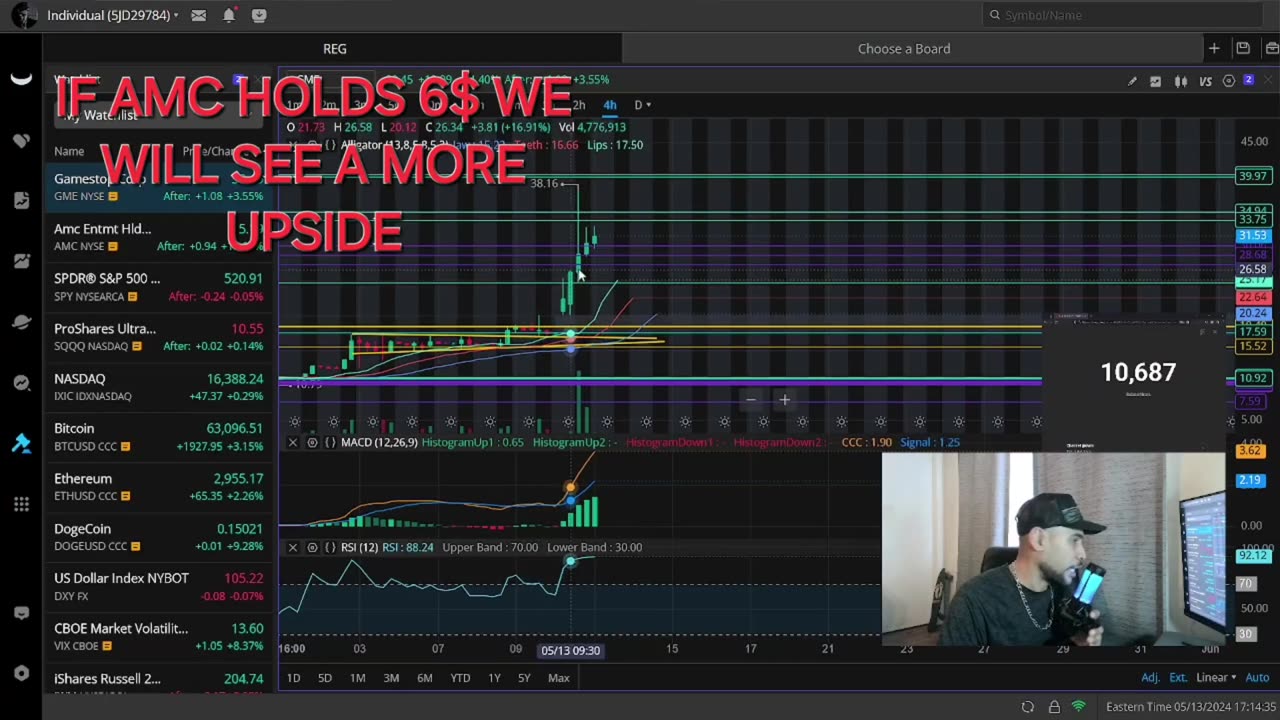The image size is (1280, 720).
Task: Set chart range to Max
Action: coord(559,678)
